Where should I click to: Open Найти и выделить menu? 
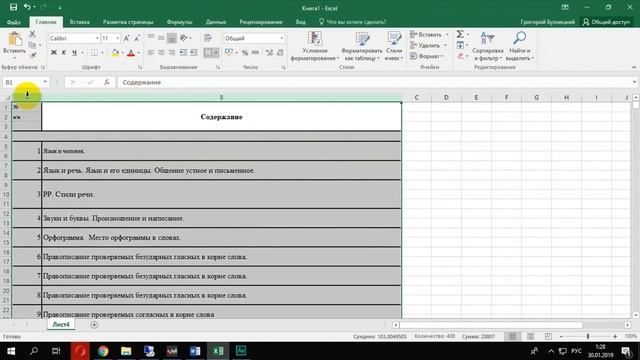click(520, 46)
